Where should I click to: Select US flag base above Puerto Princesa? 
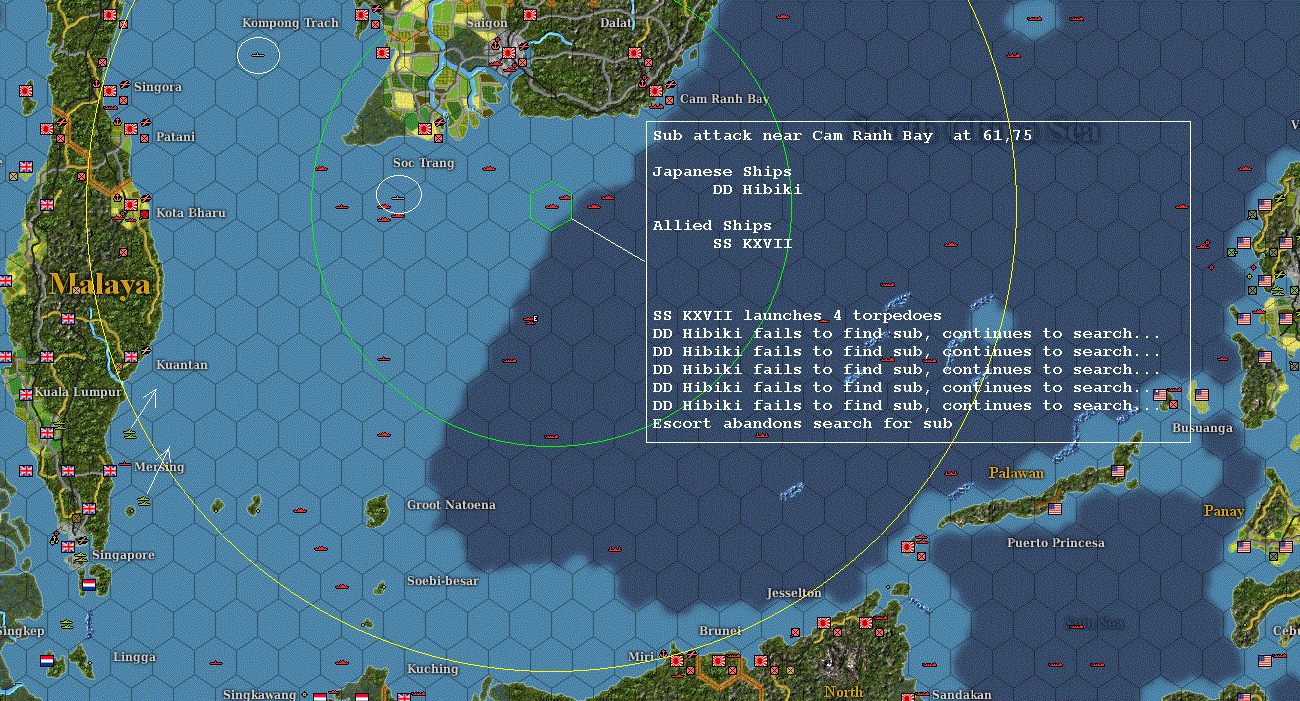point(1054,509)
